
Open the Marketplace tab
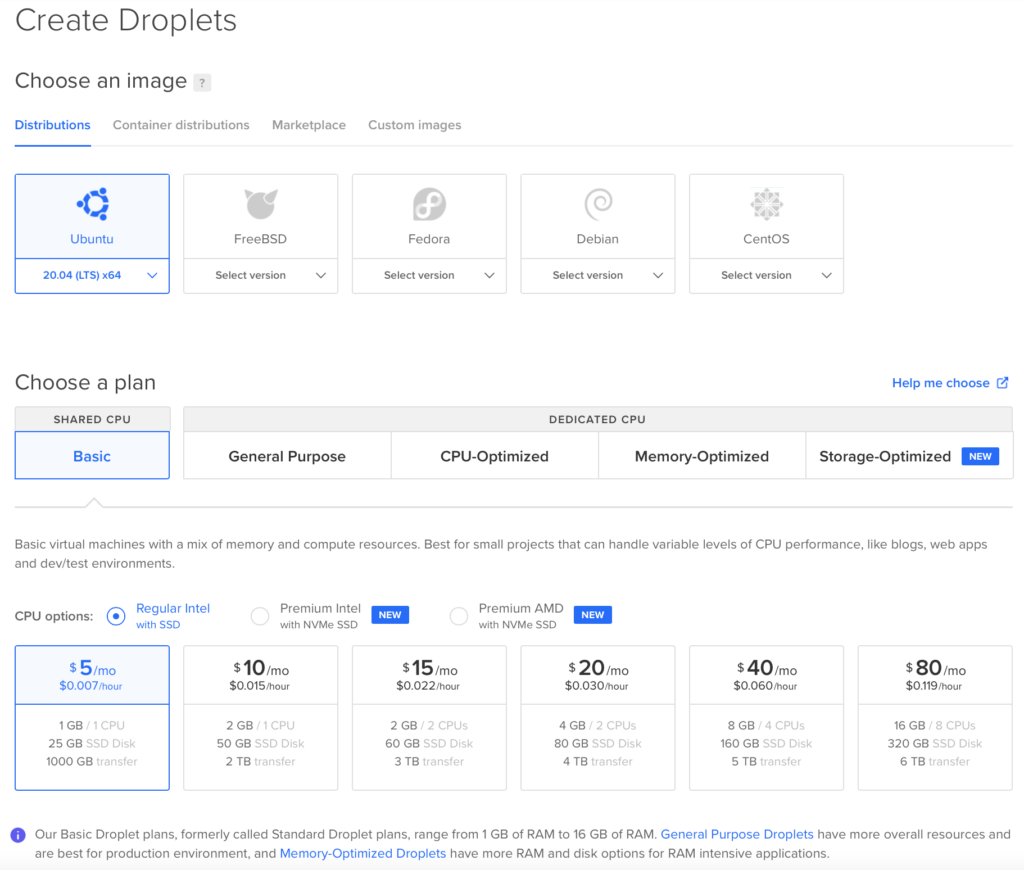(309, 125)
